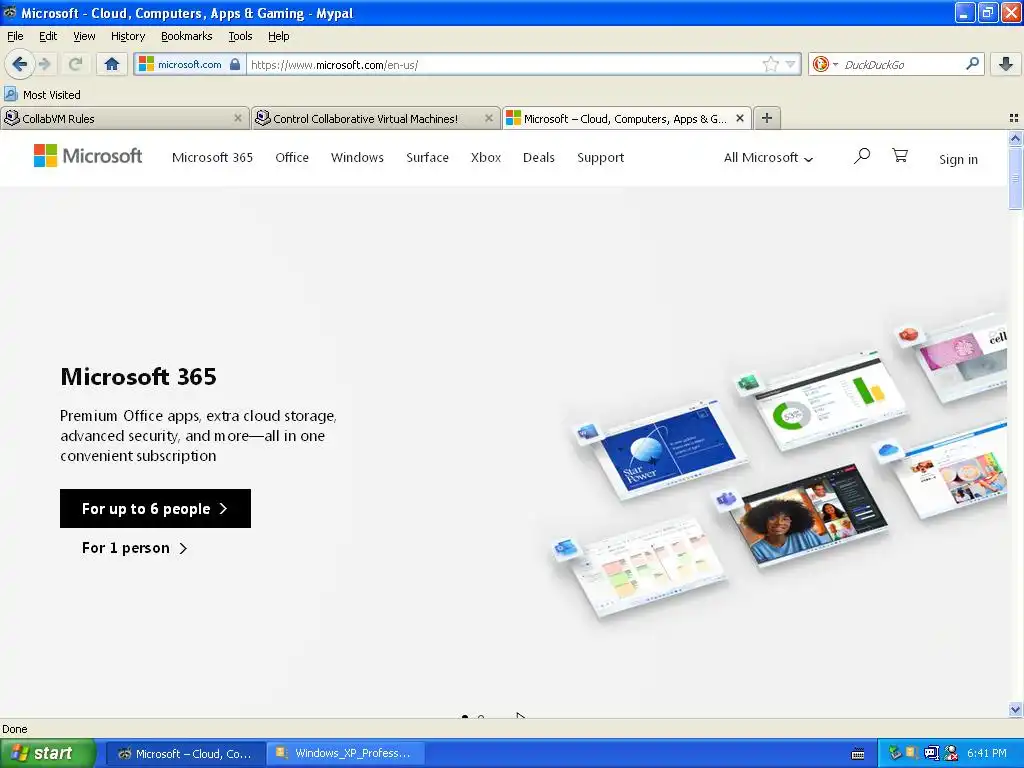
Task: Open the File menu
Action: coord(15,36)
